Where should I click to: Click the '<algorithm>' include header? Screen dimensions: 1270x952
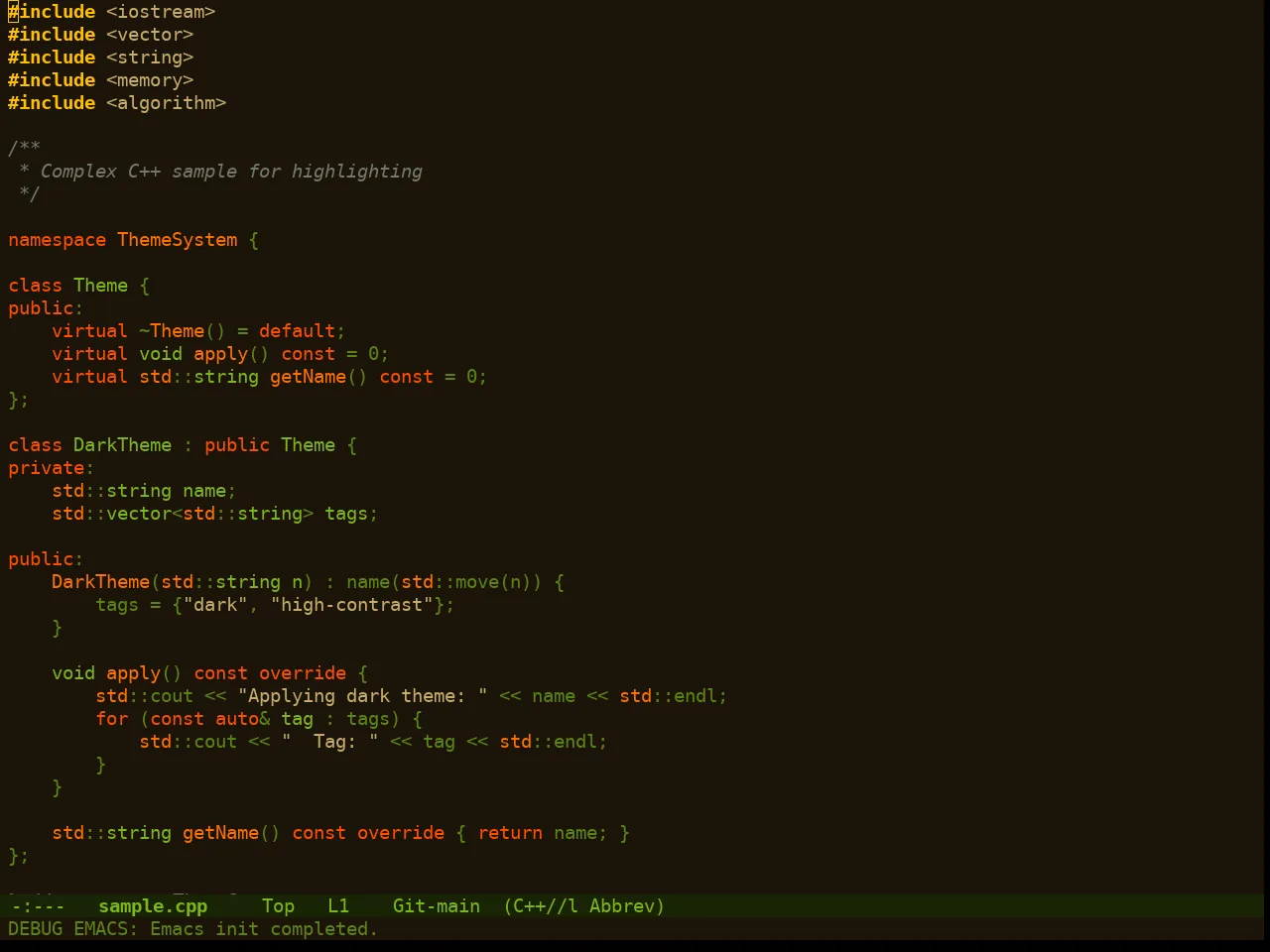click(166, 103)
